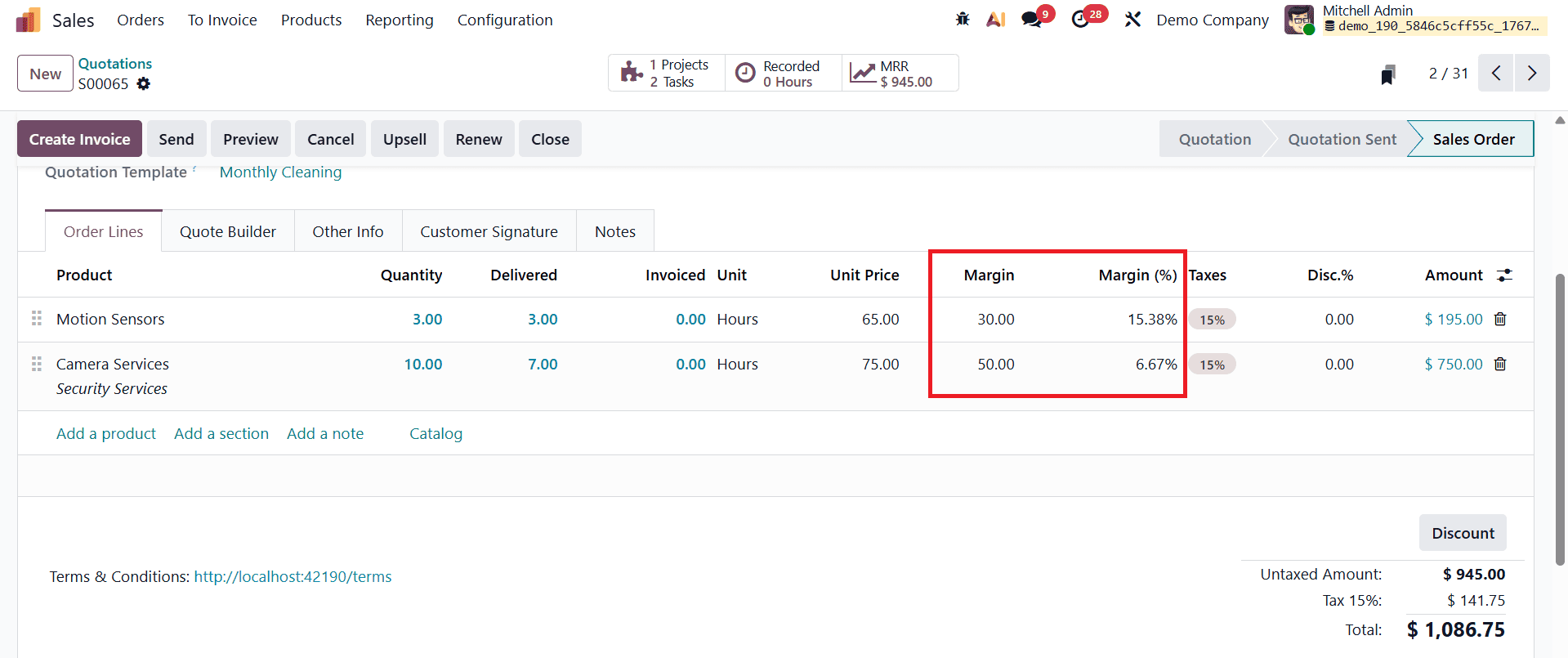Click Camera Services delivered 7.00
The height and width of the screenshot is (658, 1568).
(543, 364)
